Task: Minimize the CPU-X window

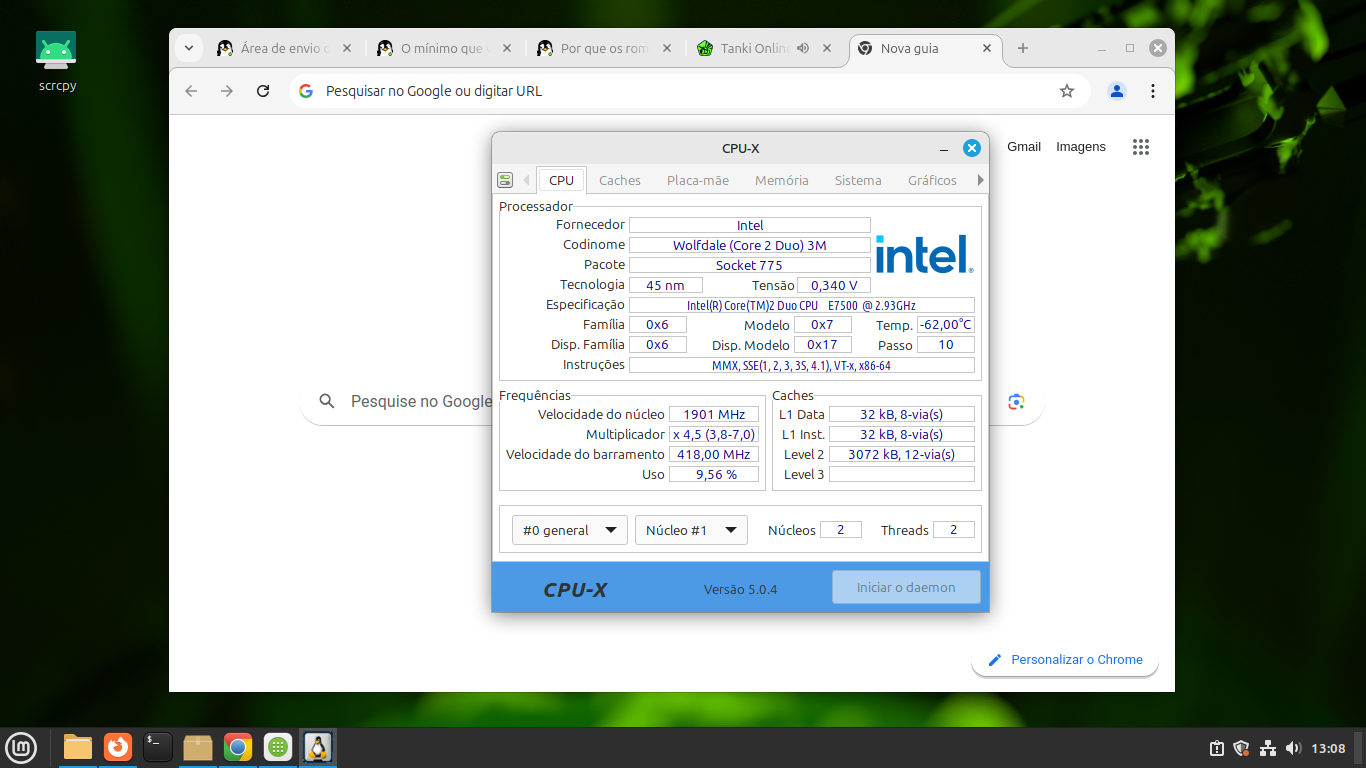Action: [x=944, y=148]
